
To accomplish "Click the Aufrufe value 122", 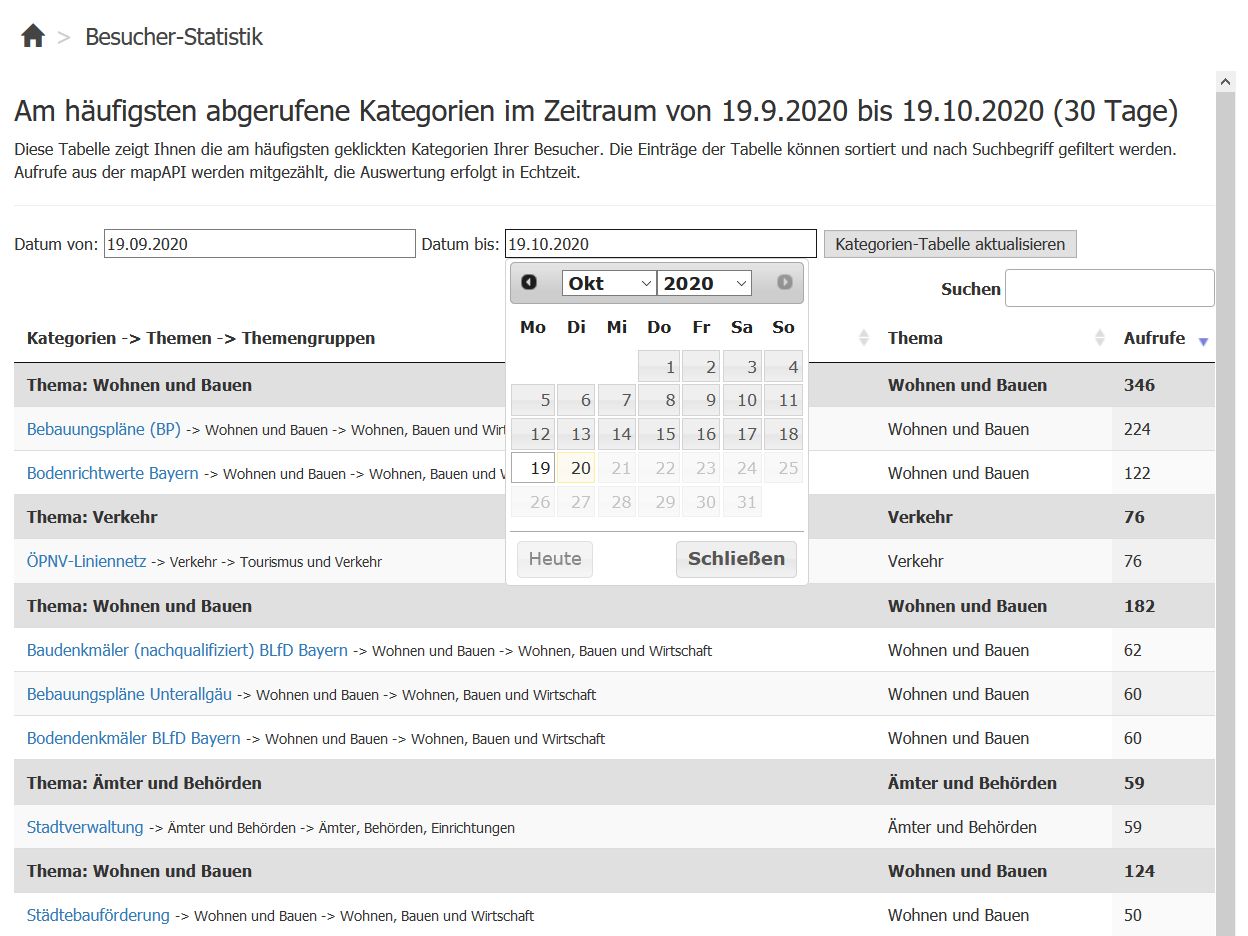I will (x=1137, y=473).
